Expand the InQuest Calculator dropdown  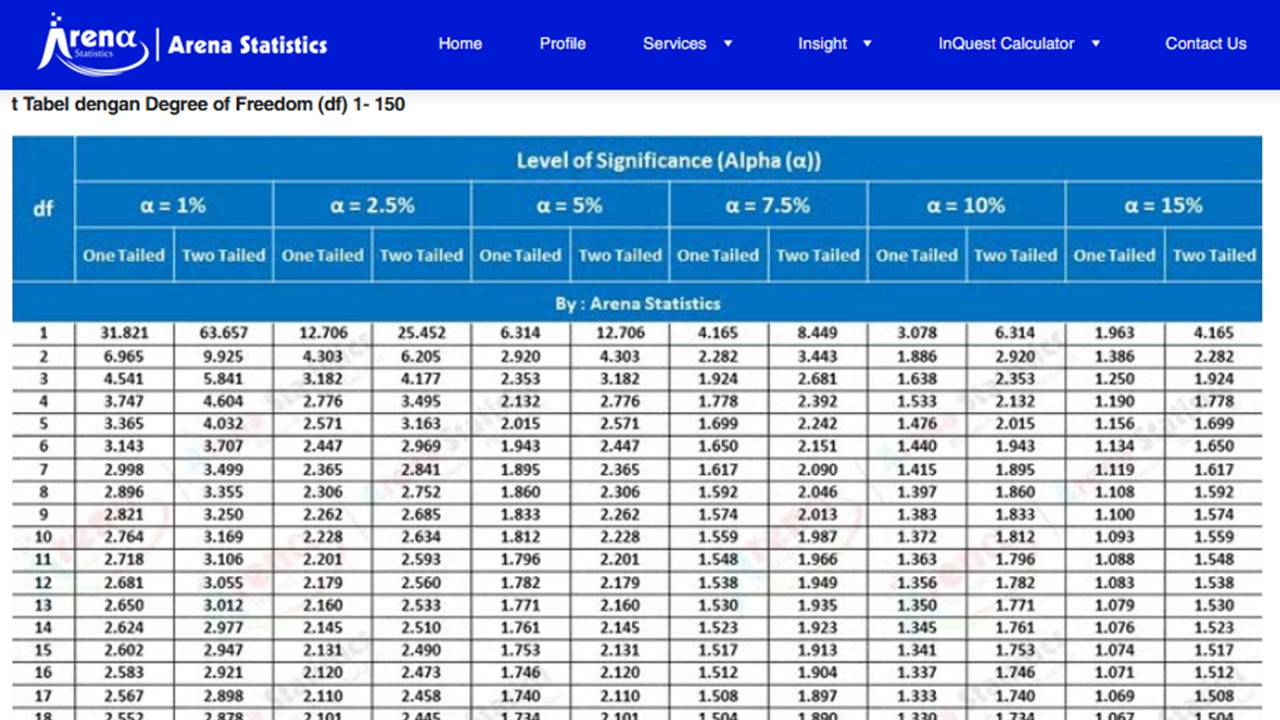(1005, 44)
